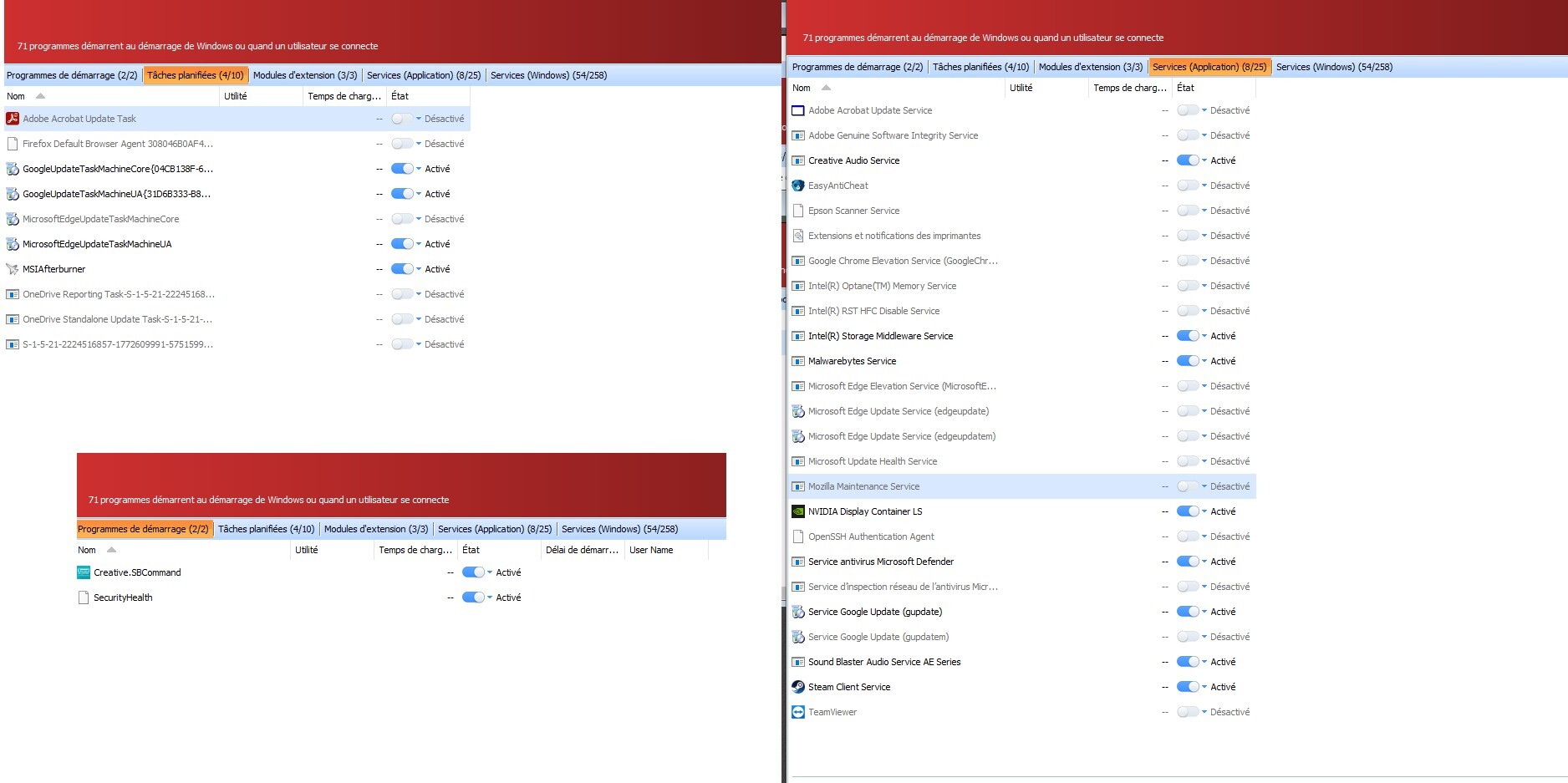Sort by Délai de démarr… column header
The width and height of the screenshot is (1568, 783).
[582, 550]
